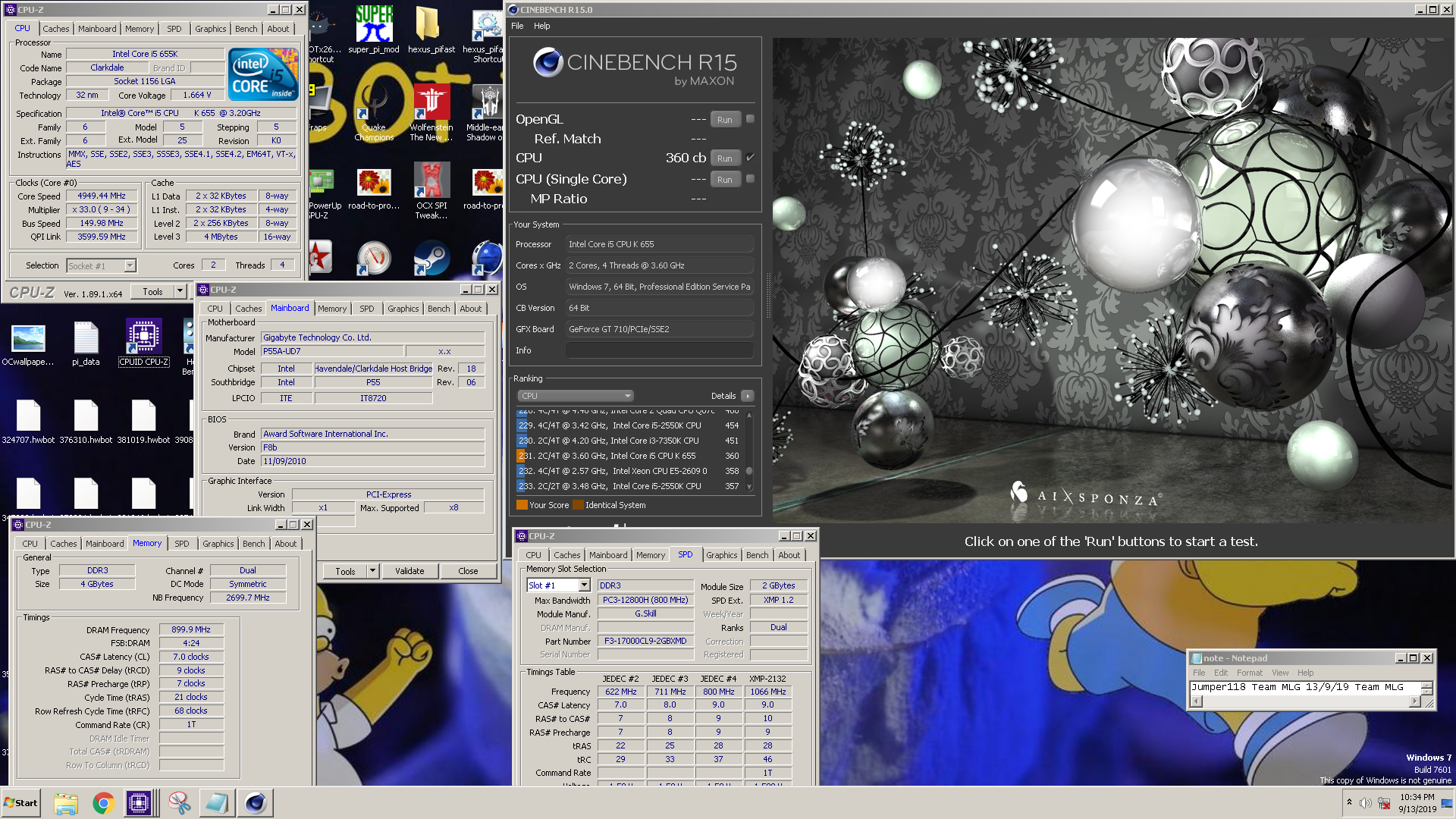Viewport: 1456px width, 819px height.
Task: Toggle the CPU test checkbox in Cinebench
Action: coord(750,158)
